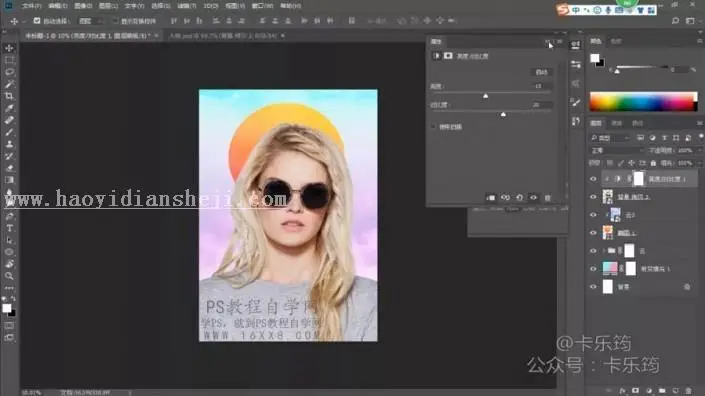Select the Move tool in the toolbox
This screenshot has width=705, height=396.
tap(9, 48)
